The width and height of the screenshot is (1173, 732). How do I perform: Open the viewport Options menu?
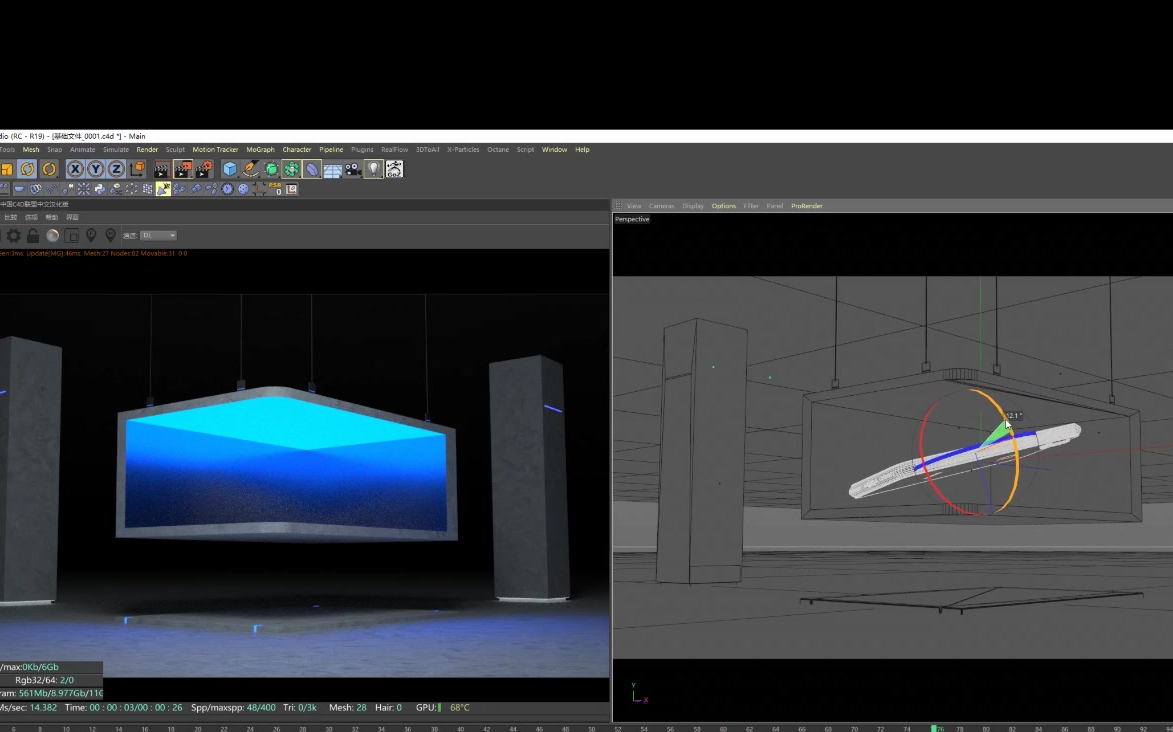click(x=723, y=206)
